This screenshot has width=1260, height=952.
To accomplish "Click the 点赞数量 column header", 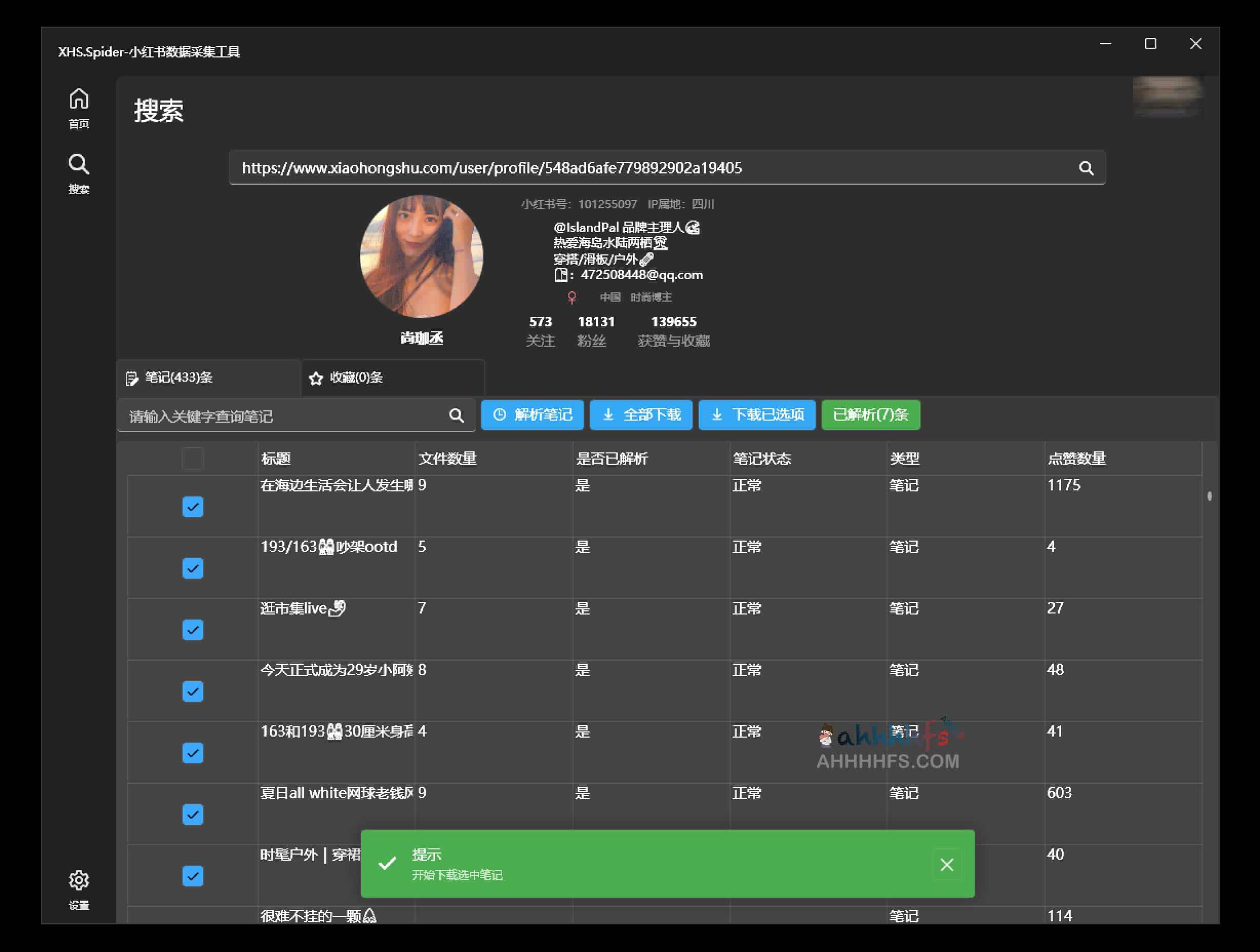I will [1076, 459].
